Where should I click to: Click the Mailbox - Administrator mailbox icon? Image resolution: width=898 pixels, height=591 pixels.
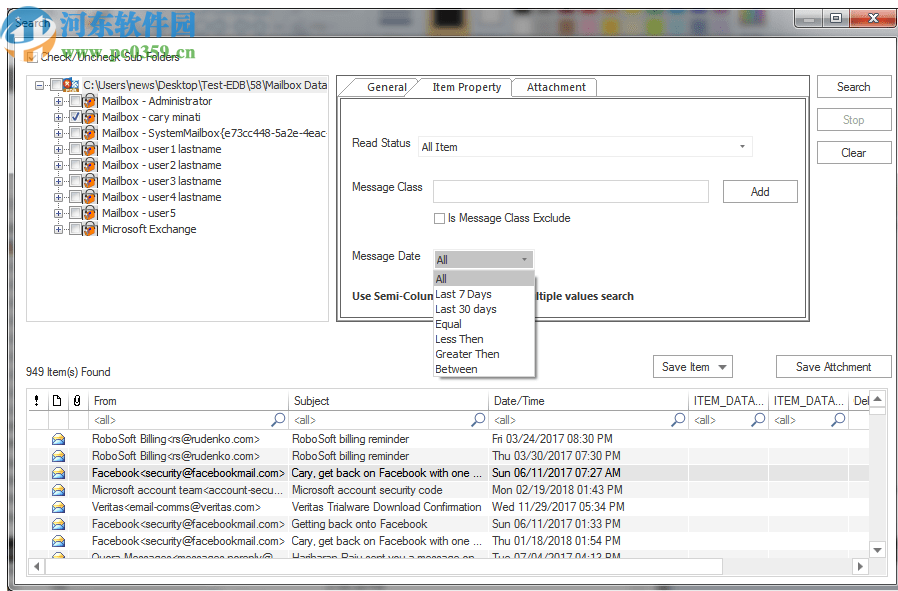coord(89,101)
